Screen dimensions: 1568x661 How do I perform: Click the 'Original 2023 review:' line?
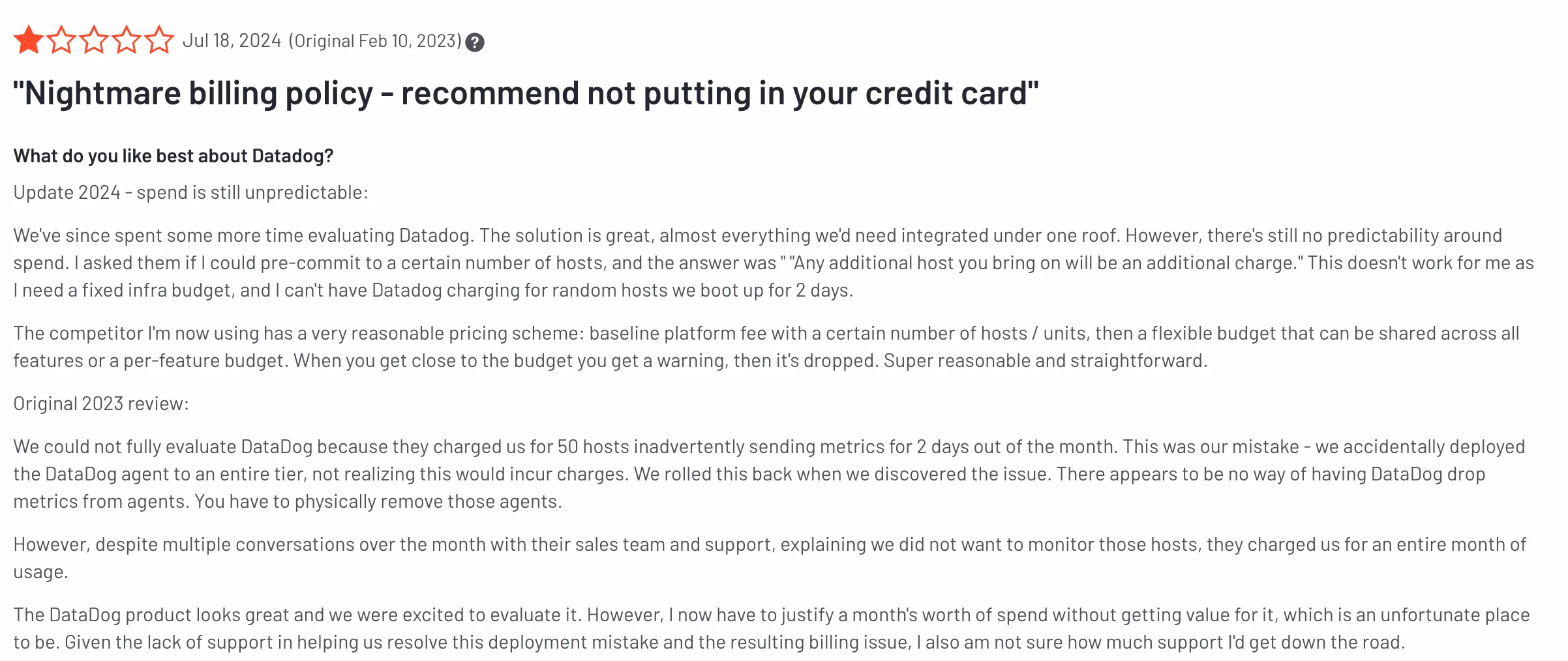pos(101,404)
